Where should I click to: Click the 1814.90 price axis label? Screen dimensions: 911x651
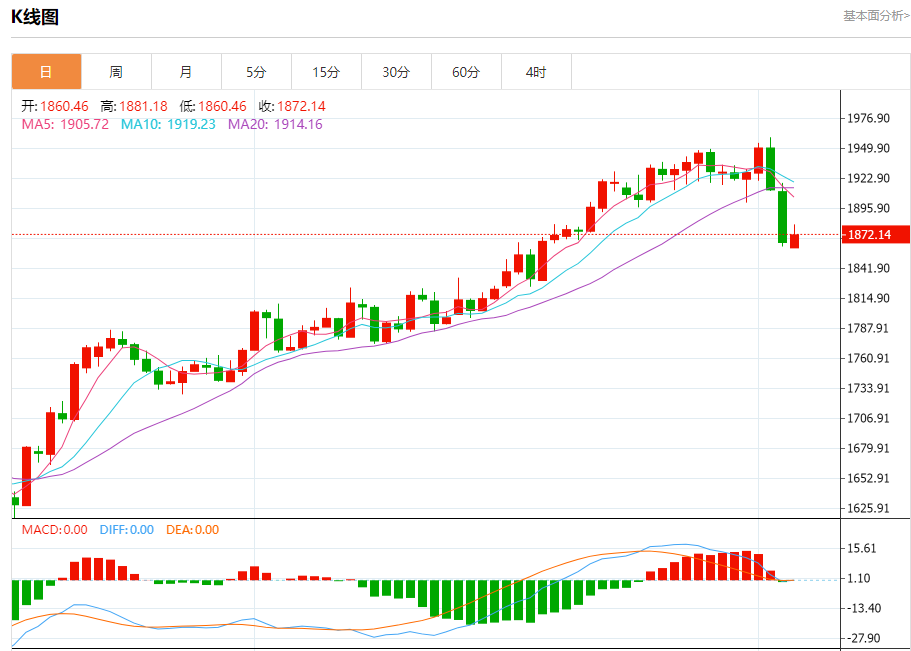point(869,298)
